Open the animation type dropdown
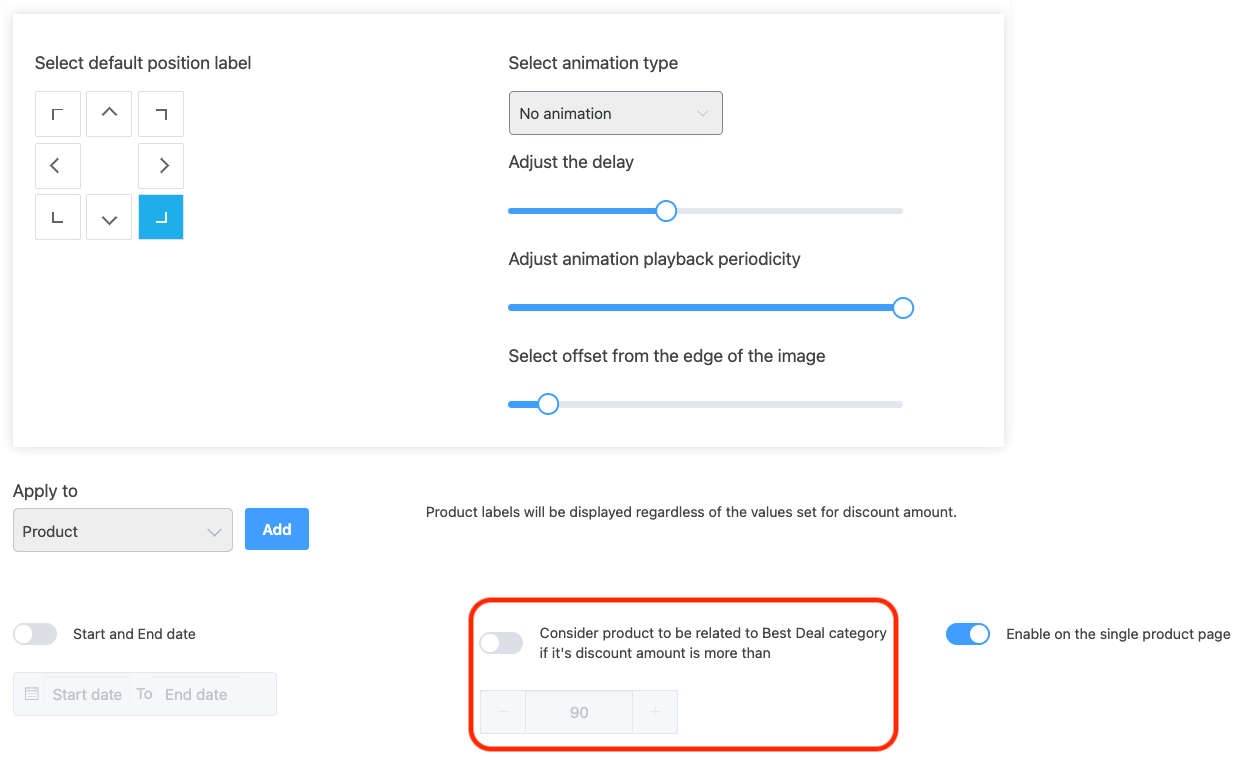The height and width of the screenshot is (760, 1255). (x=615, y=113)
